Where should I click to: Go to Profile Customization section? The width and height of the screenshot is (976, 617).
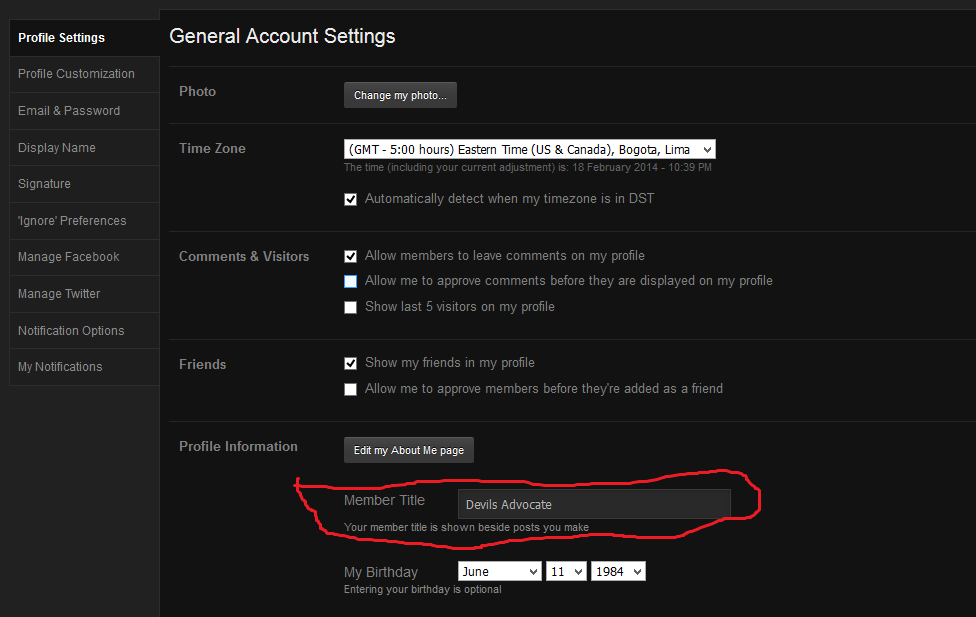pos(76,74)
